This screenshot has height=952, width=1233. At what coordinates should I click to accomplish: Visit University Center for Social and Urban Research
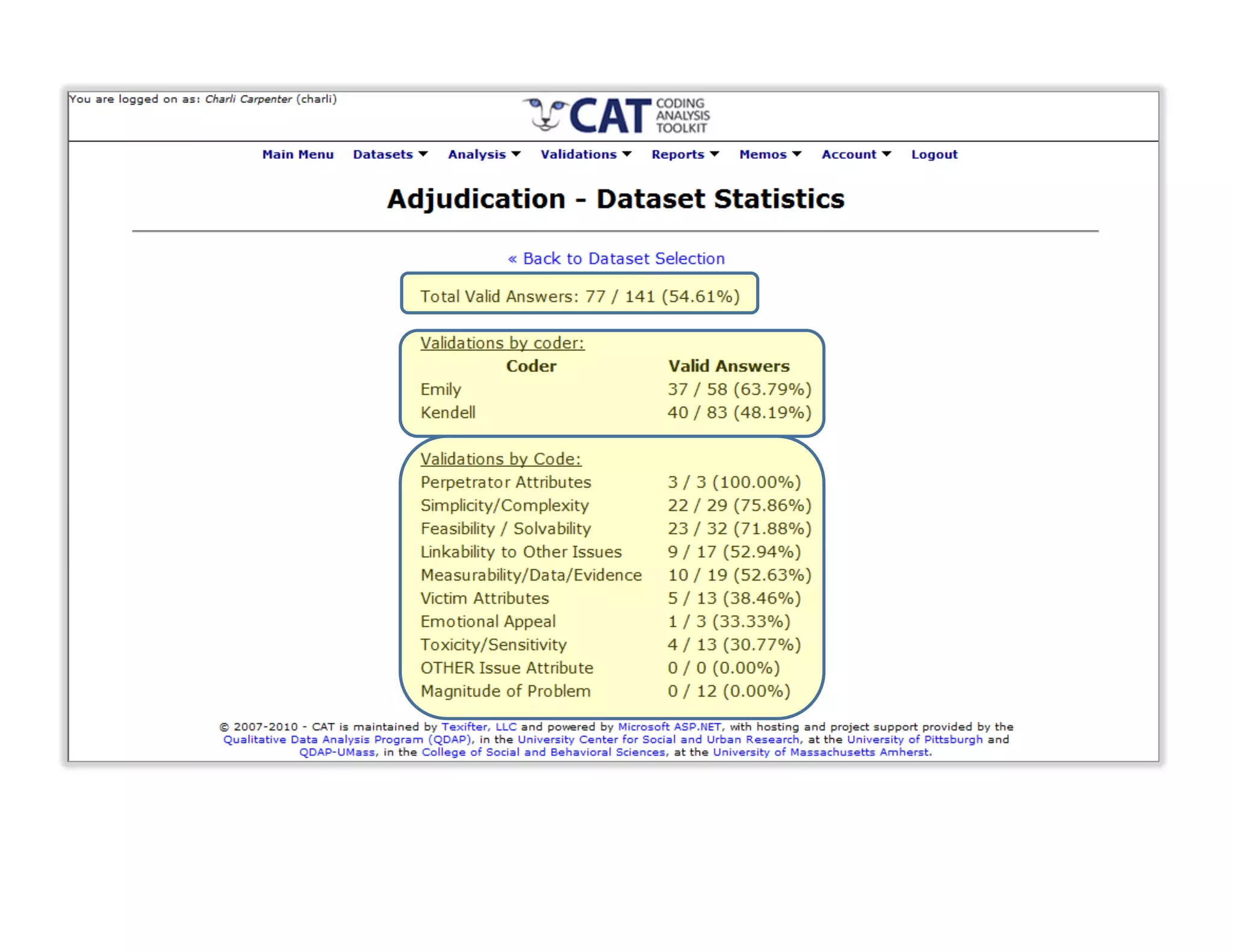[659, 740]
